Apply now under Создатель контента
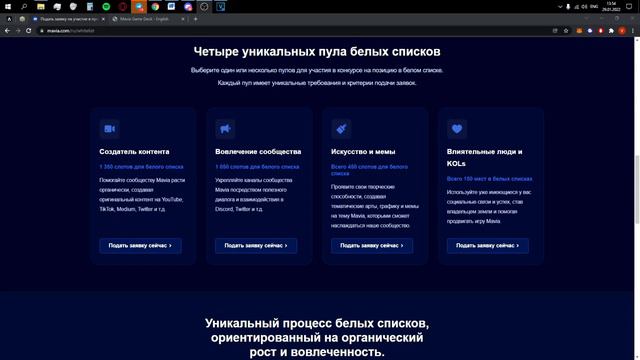The image size is (640, 360). pos(140,246)
